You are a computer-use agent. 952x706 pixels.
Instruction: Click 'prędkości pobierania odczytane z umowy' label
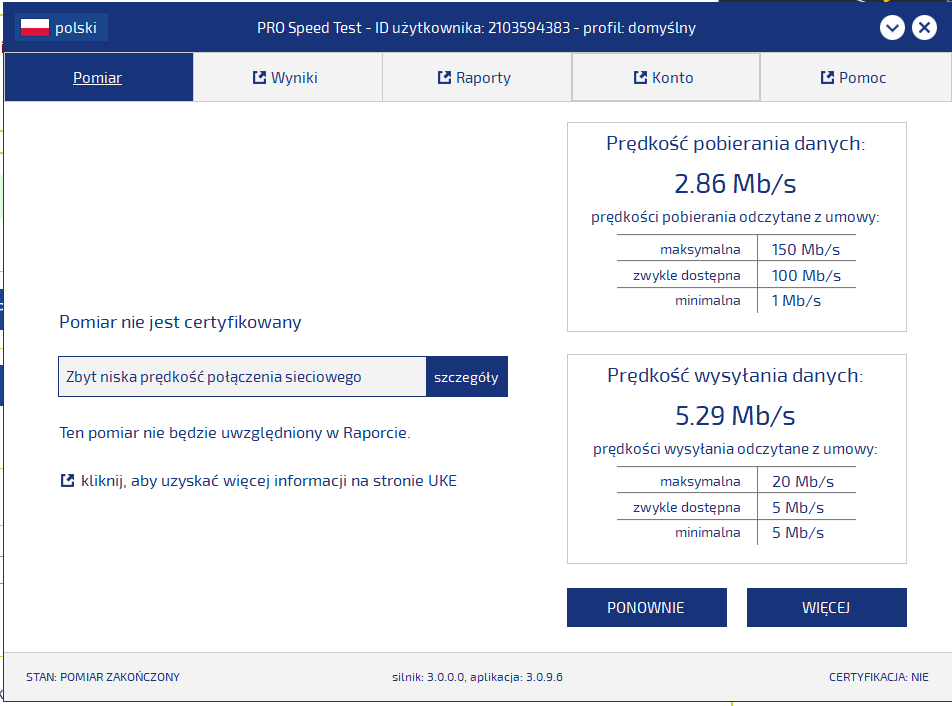tap(735, 217)
